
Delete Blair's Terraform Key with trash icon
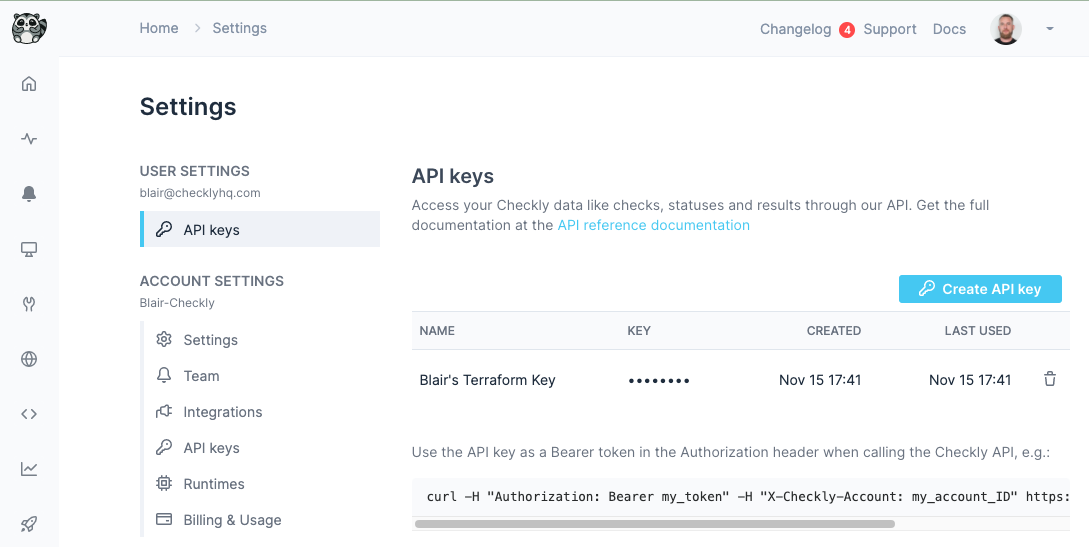click(x=1050, y=379)
